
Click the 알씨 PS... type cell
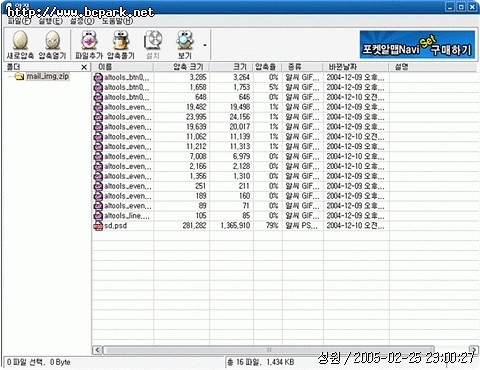tap(301, 226)
